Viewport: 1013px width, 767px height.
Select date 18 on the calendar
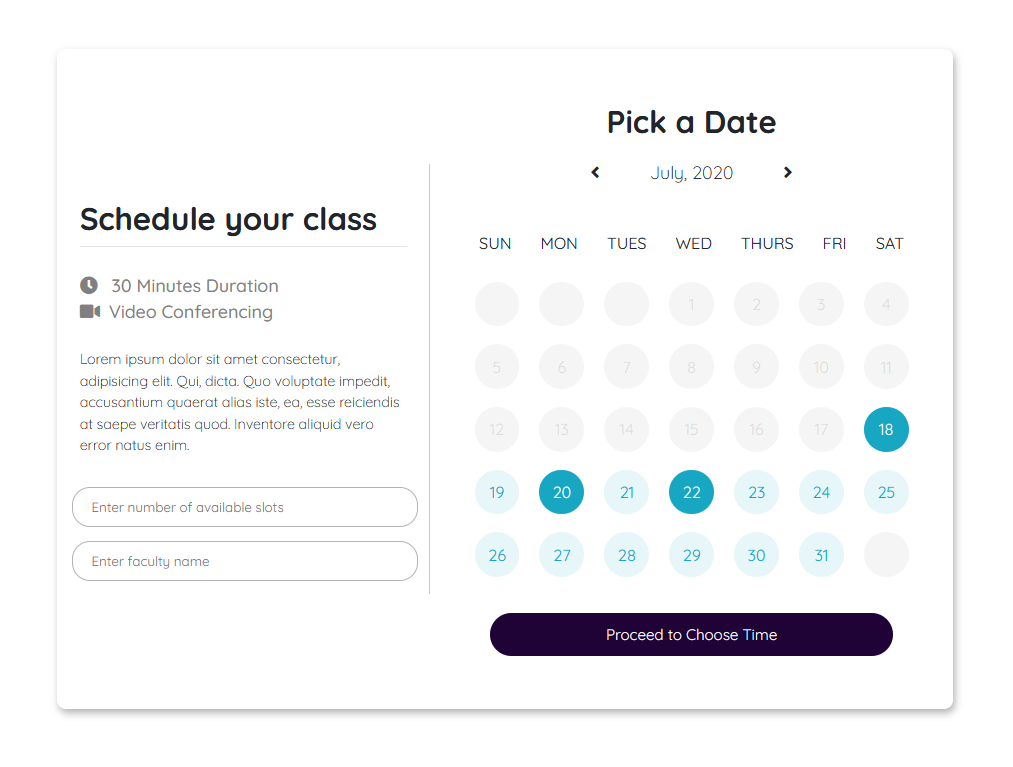886,430
